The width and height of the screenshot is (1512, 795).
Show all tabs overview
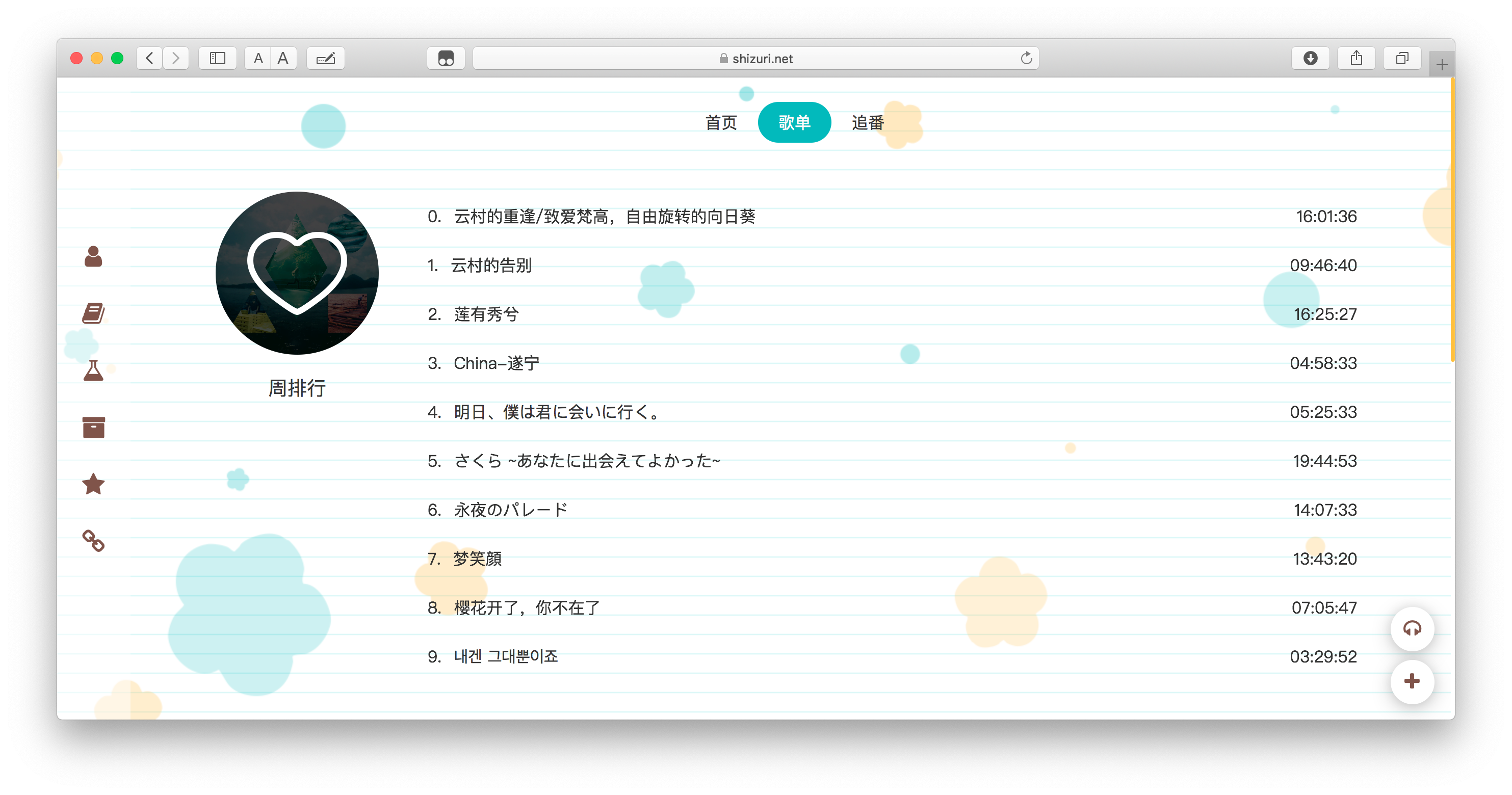(1402, 58)
